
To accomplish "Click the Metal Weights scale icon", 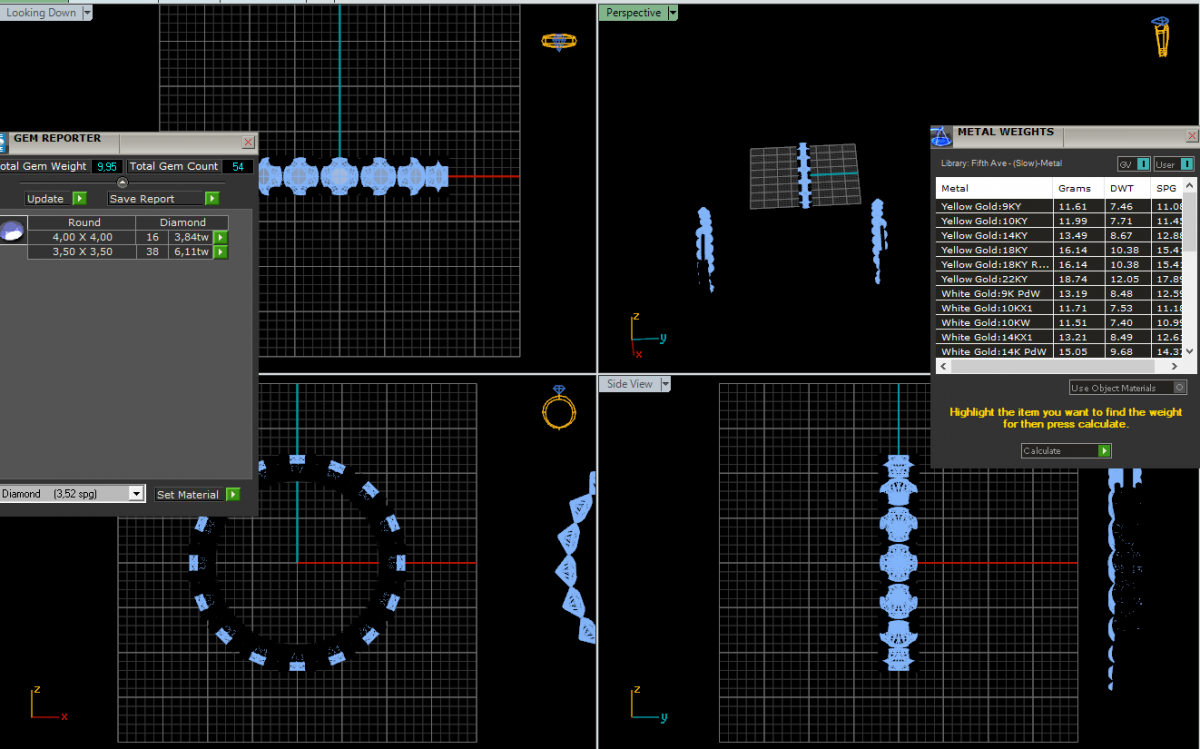I will point(940,136).
